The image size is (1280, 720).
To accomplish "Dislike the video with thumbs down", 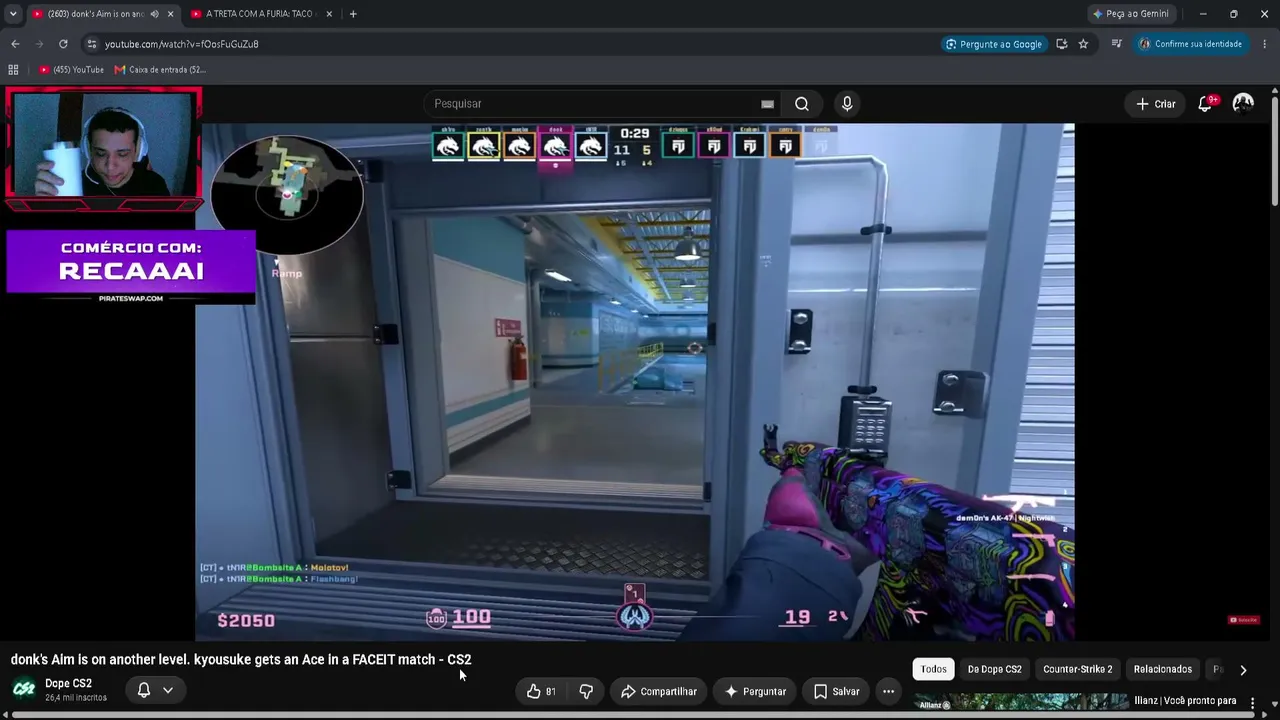I will [x=586, y=691].
